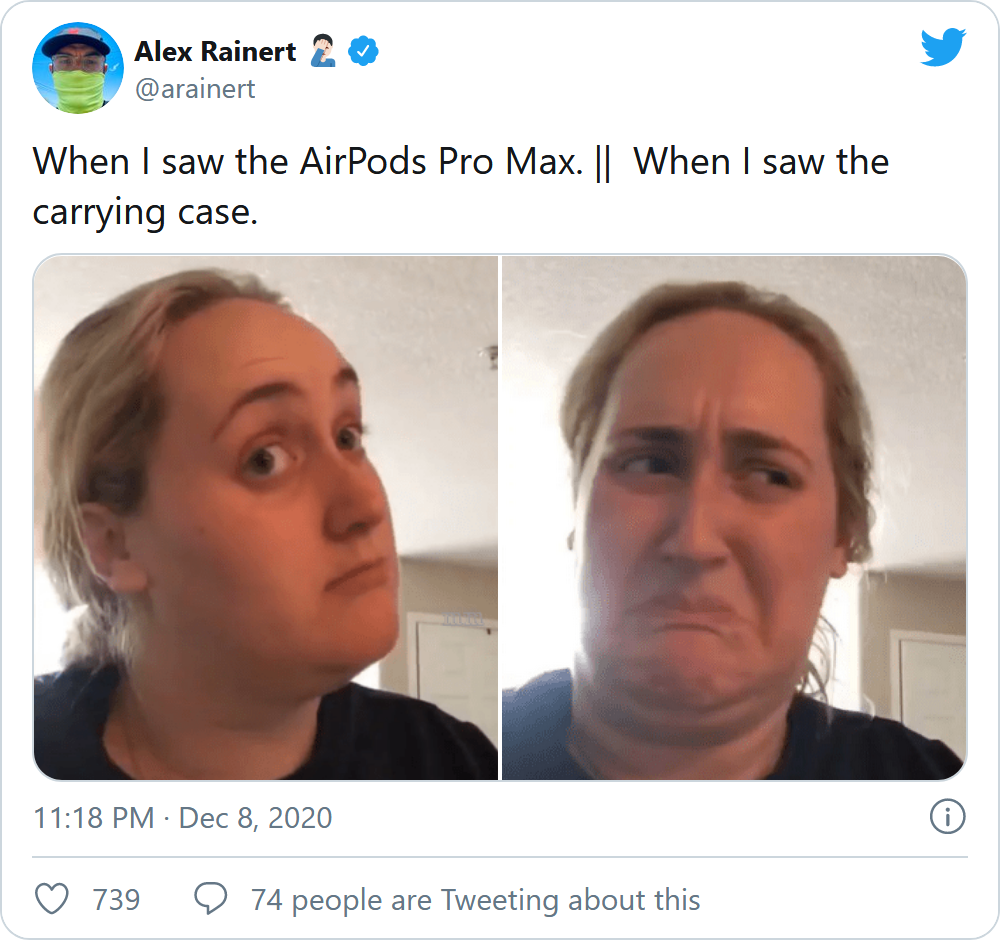Click the 739 likes count

coord(116,900)
